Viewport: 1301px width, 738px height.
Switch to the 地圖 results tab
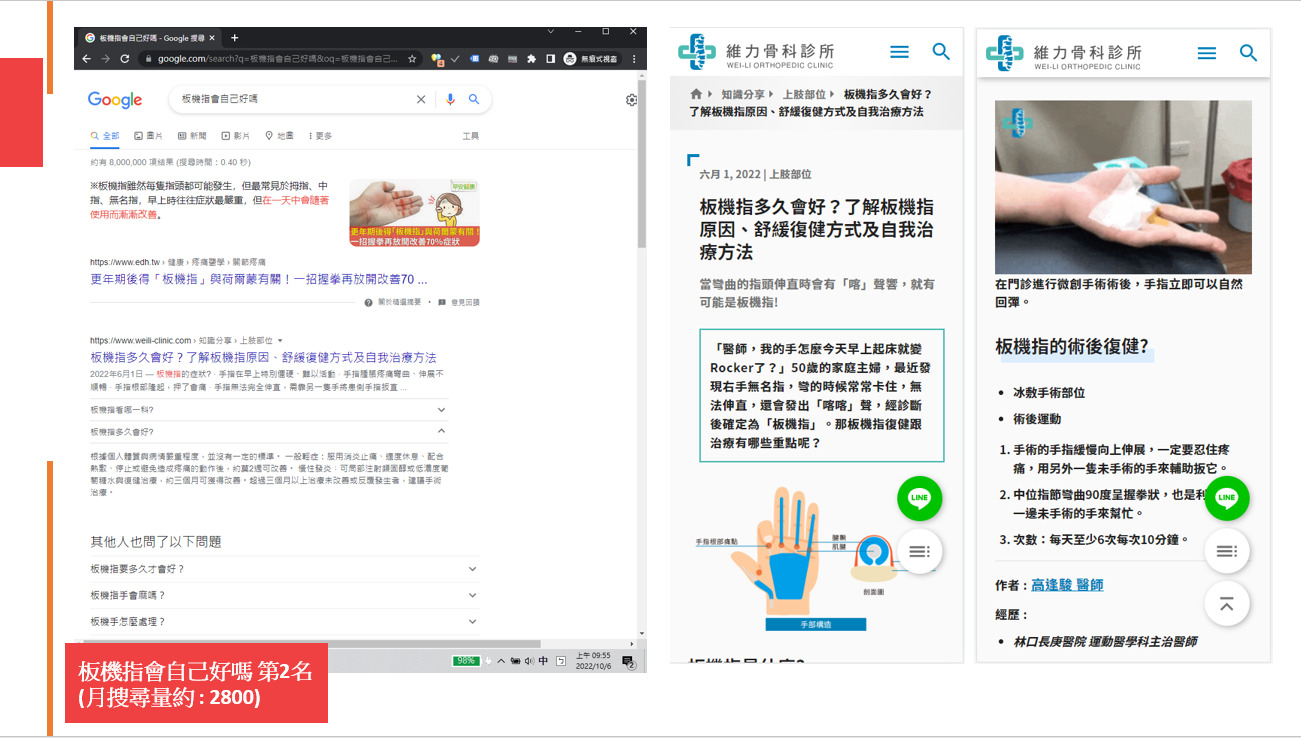pyautogui.click(x=279, y=136)
